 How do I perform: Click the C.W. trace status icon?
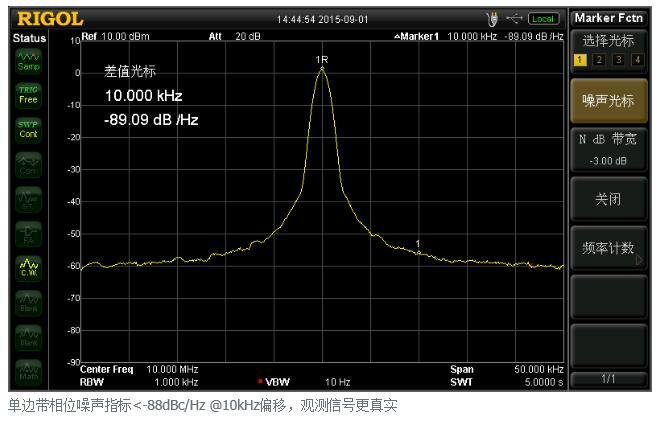coord(28,266)
